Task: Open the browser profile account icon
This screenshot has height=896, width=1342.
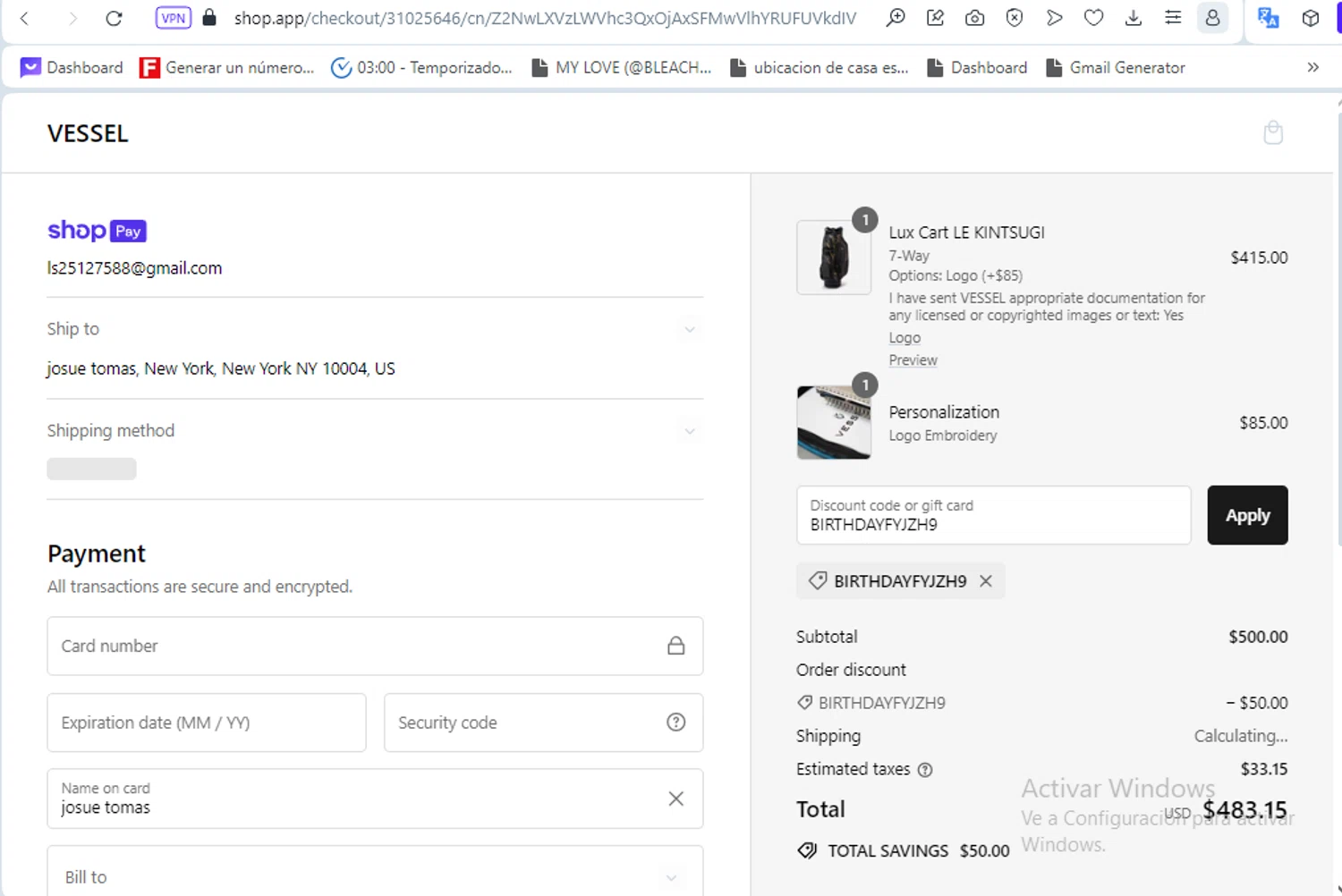Action: [1212, 18]
